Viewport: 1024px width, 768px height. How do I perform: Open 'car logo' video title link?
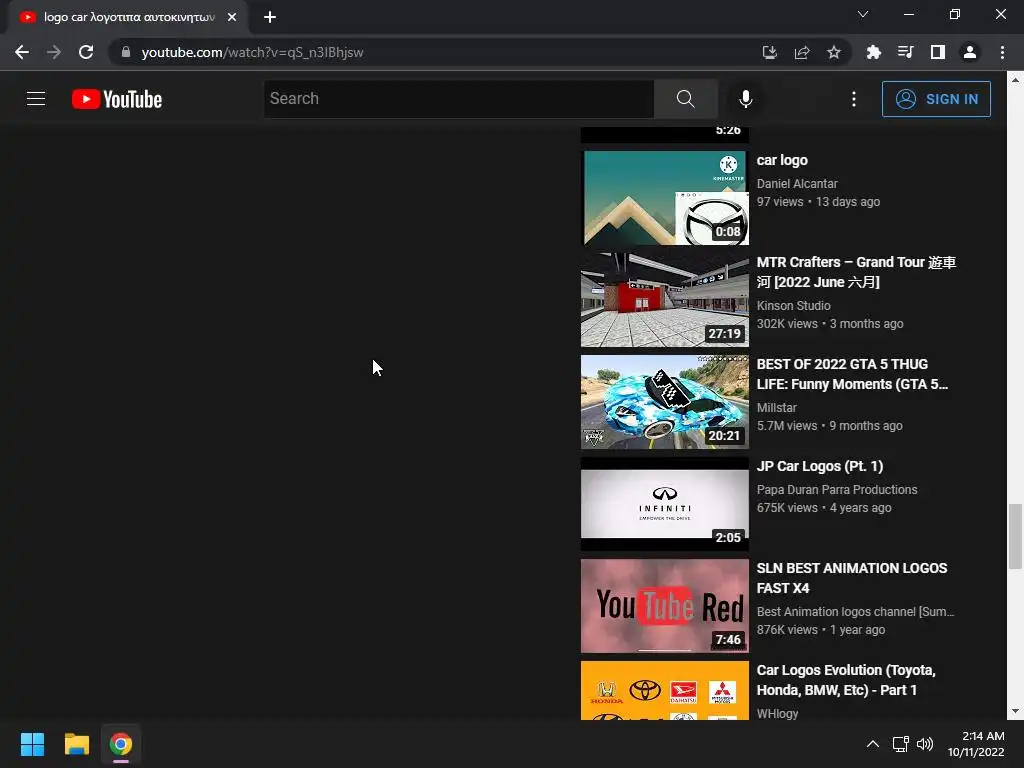782,160
